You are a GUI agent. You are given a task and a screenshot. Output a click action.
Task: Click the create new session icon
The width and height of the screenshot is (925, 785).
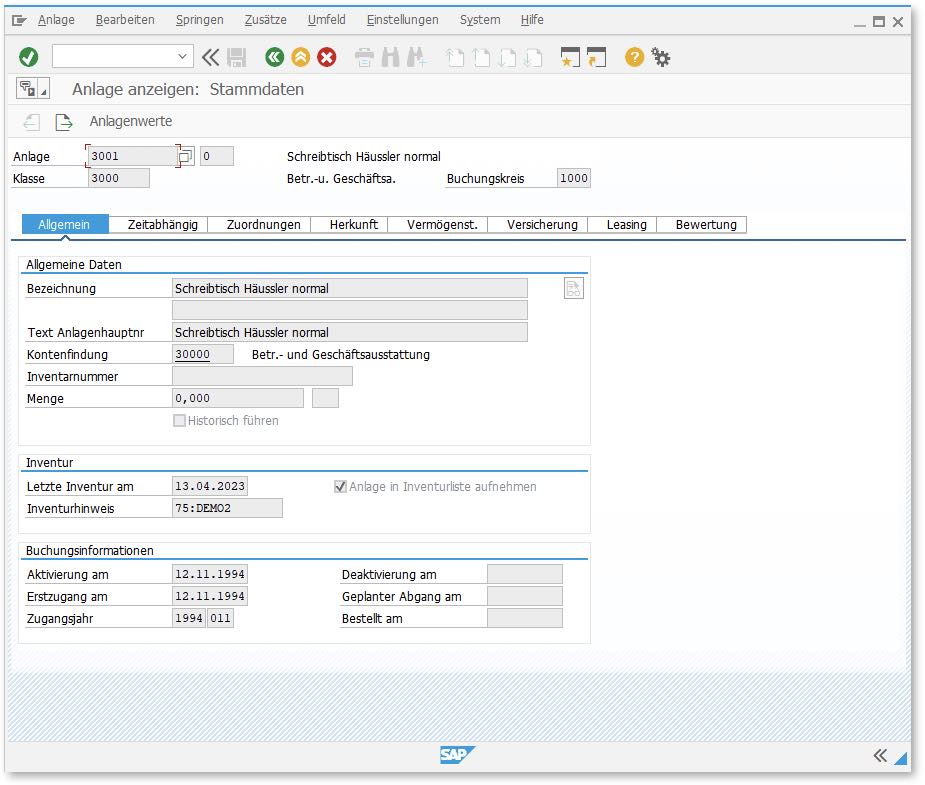570,57
